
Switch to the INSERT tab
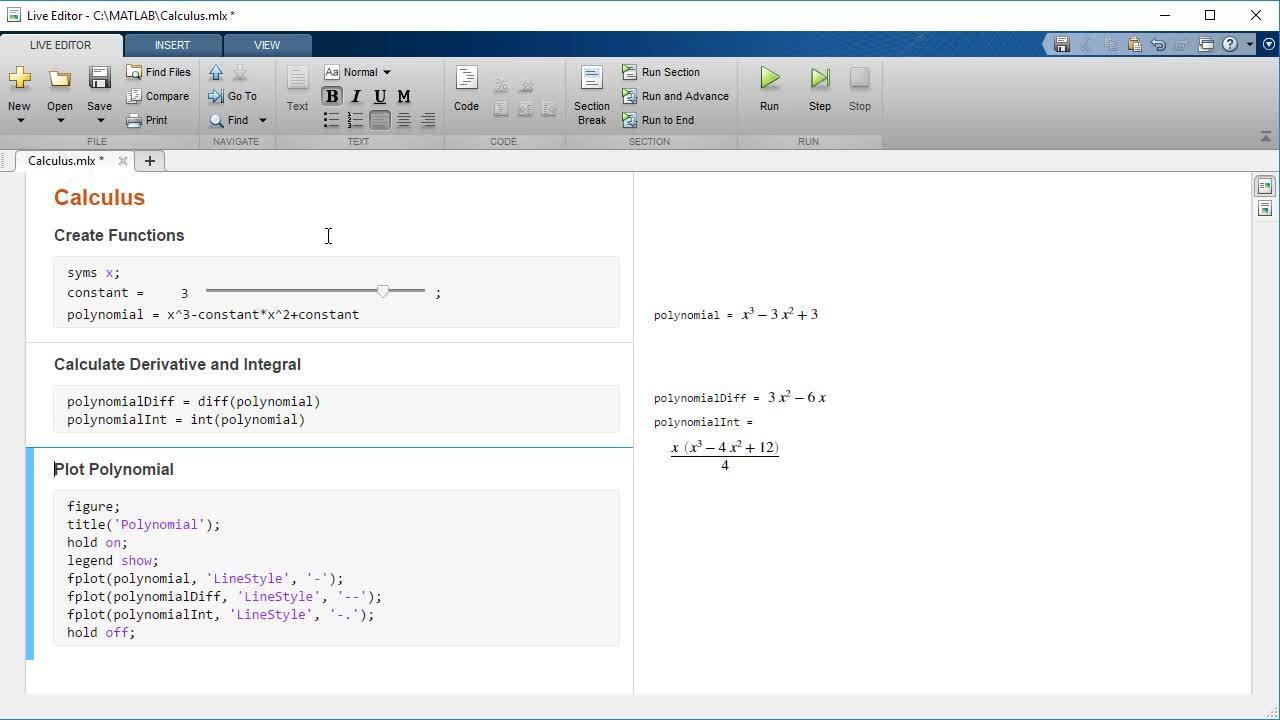point(172,45)
